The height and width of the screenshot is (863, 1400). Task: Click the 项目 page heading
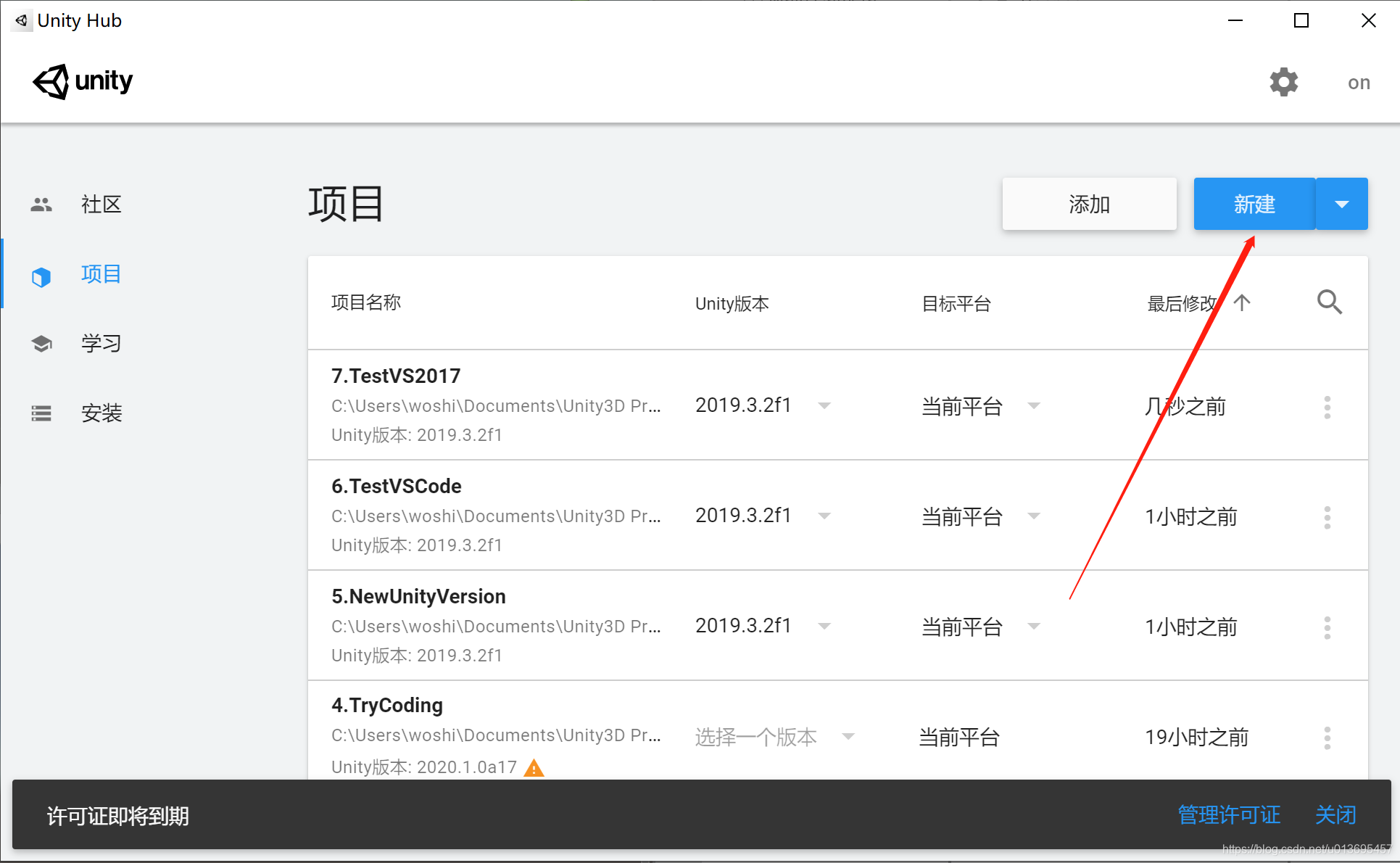coord(346,204)
